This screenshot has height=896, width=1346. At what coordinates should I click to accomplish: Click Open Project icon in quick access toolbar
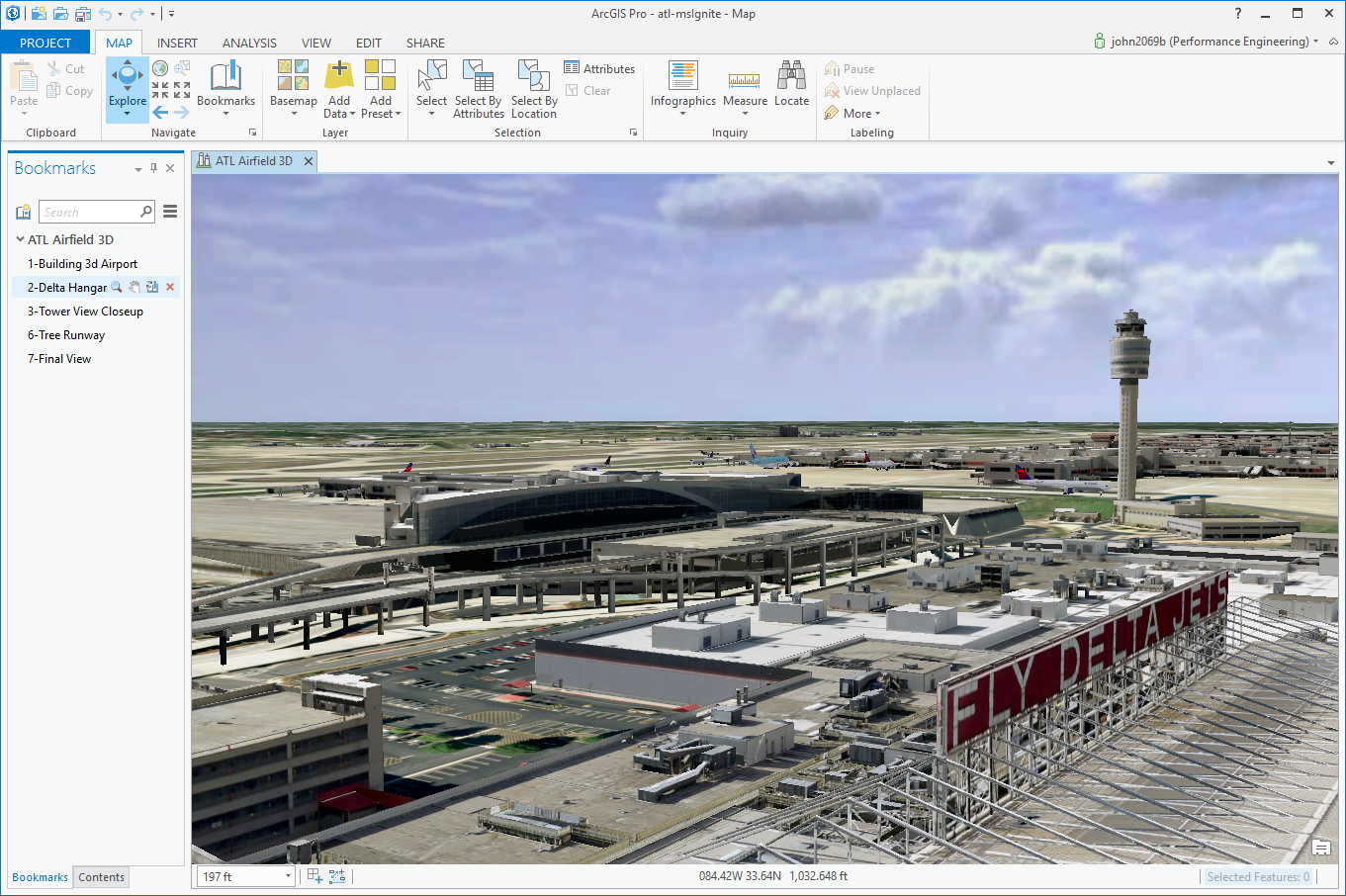60,14
